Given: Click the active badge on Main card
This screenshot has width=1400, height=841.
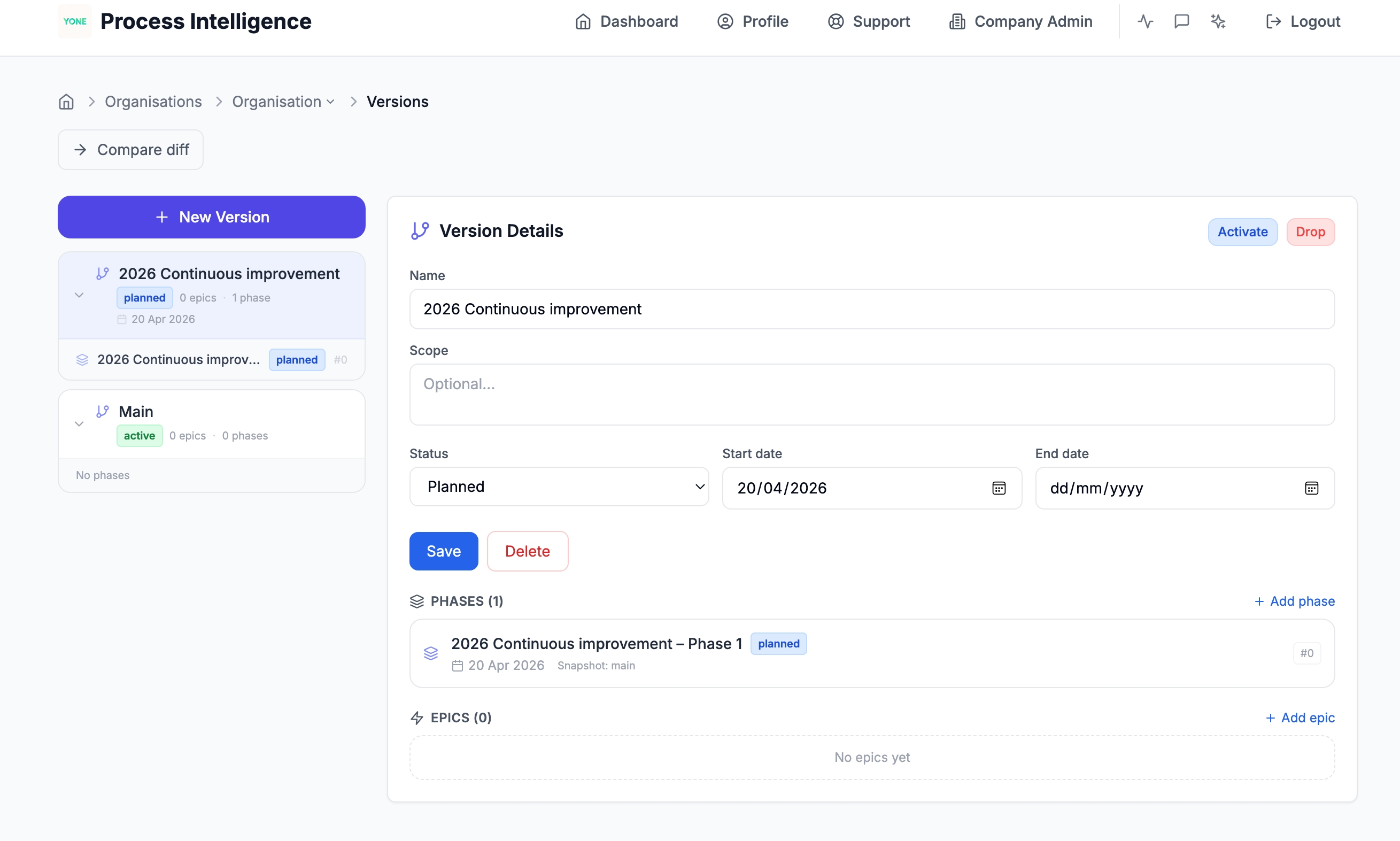Looking at the screenshot, I should point(140,436).
